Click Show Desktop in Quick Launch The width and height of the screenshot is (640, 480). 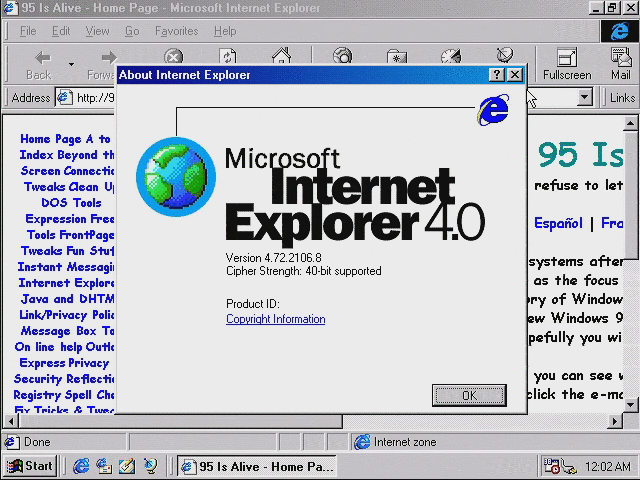(x=127, y=466)
